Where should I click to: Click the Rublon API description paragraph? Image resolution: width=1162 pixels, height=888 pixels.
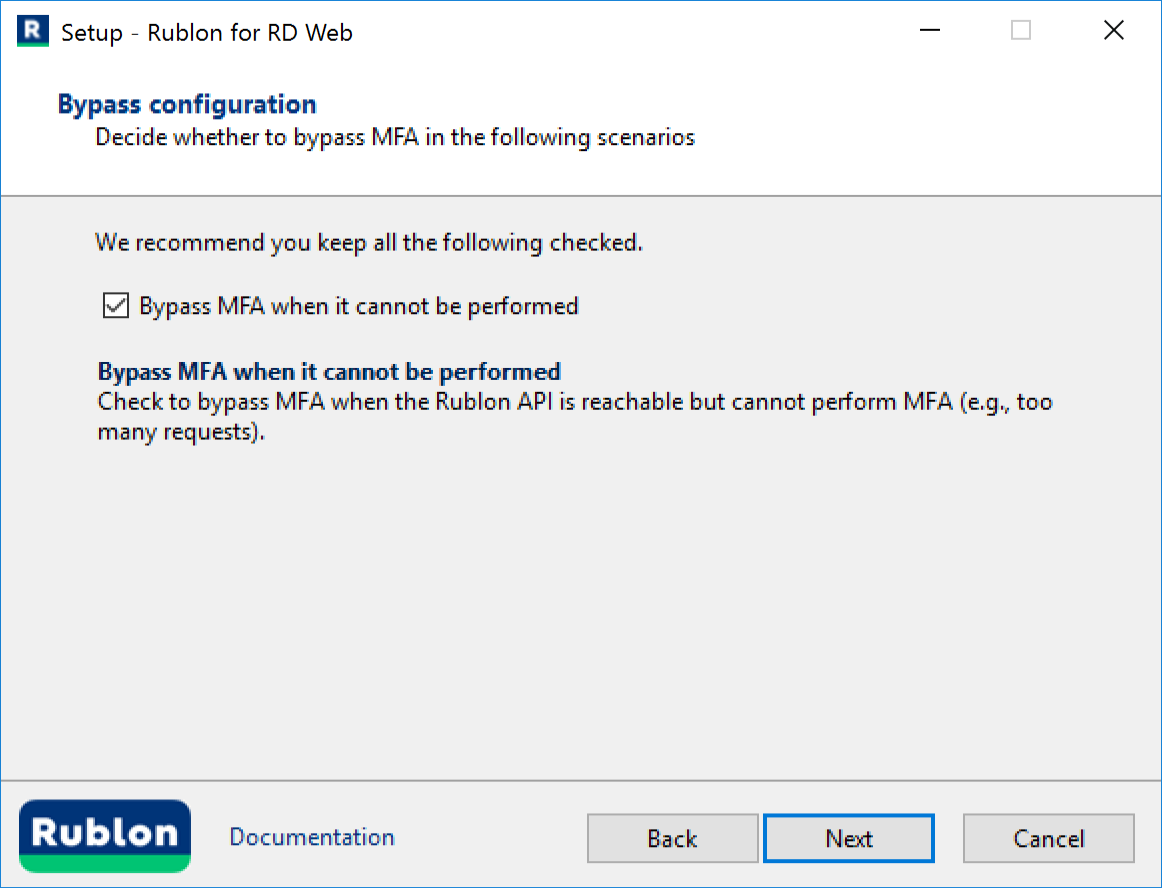tap(574, 417)
